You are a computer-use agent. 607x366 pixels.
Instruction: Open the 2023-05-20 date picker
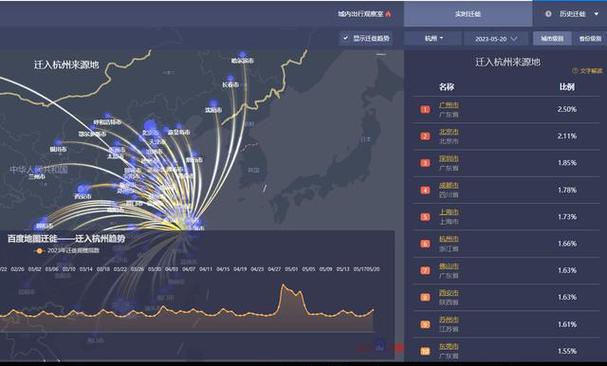[496, 39]
